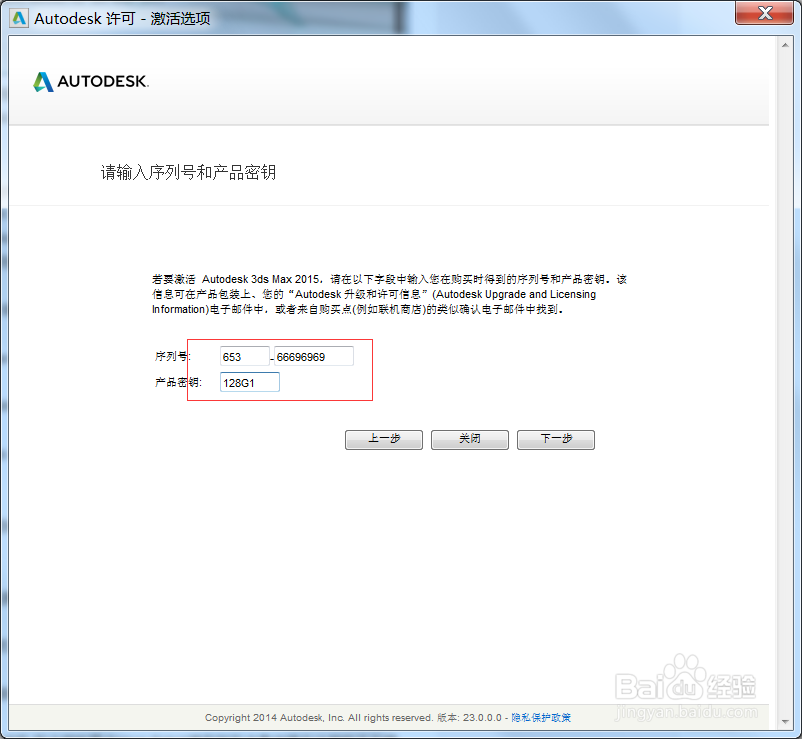
Task: Click the blue triangle Autodesk emblem
Action: pyautogui.click(x=42, y=81)
